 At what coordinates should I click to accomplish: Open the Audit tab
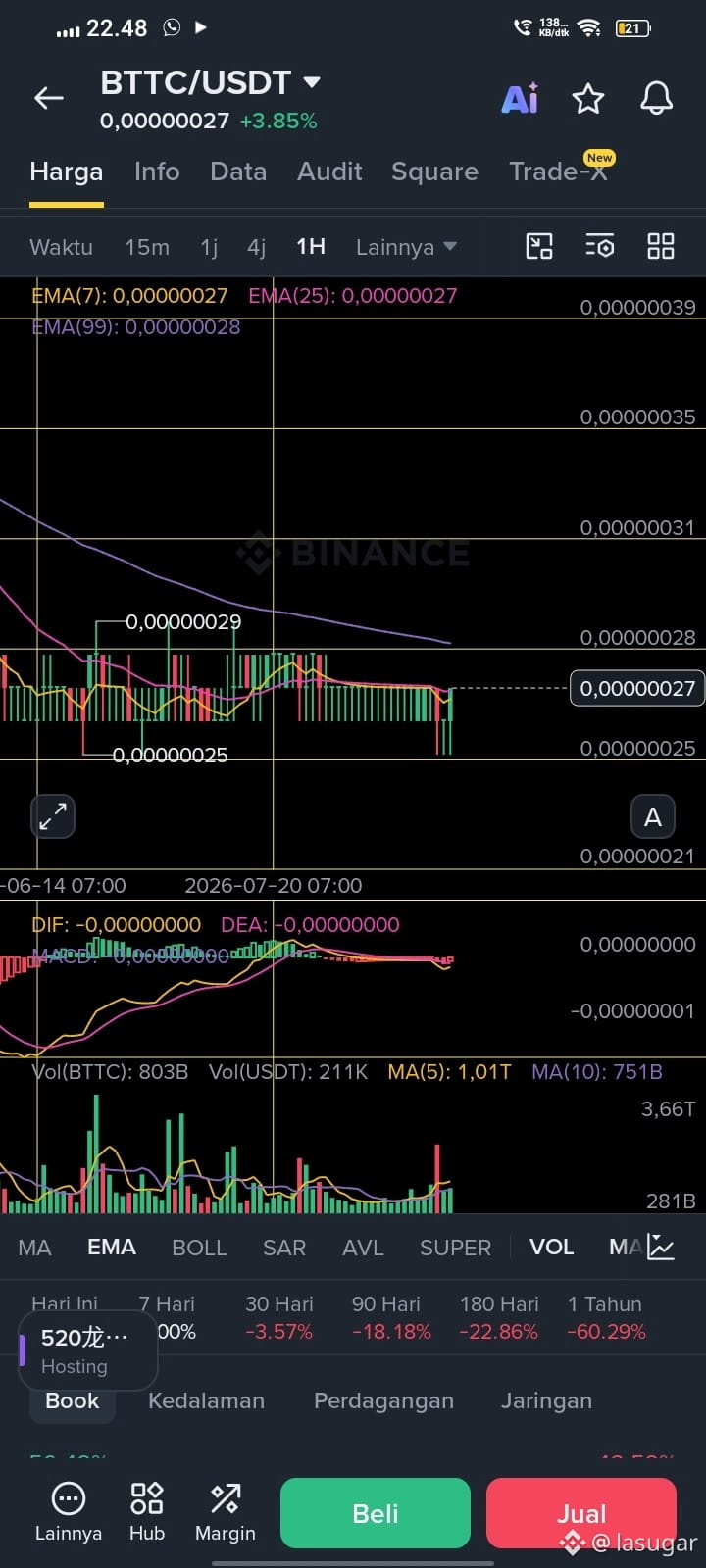tap(329, 171)
